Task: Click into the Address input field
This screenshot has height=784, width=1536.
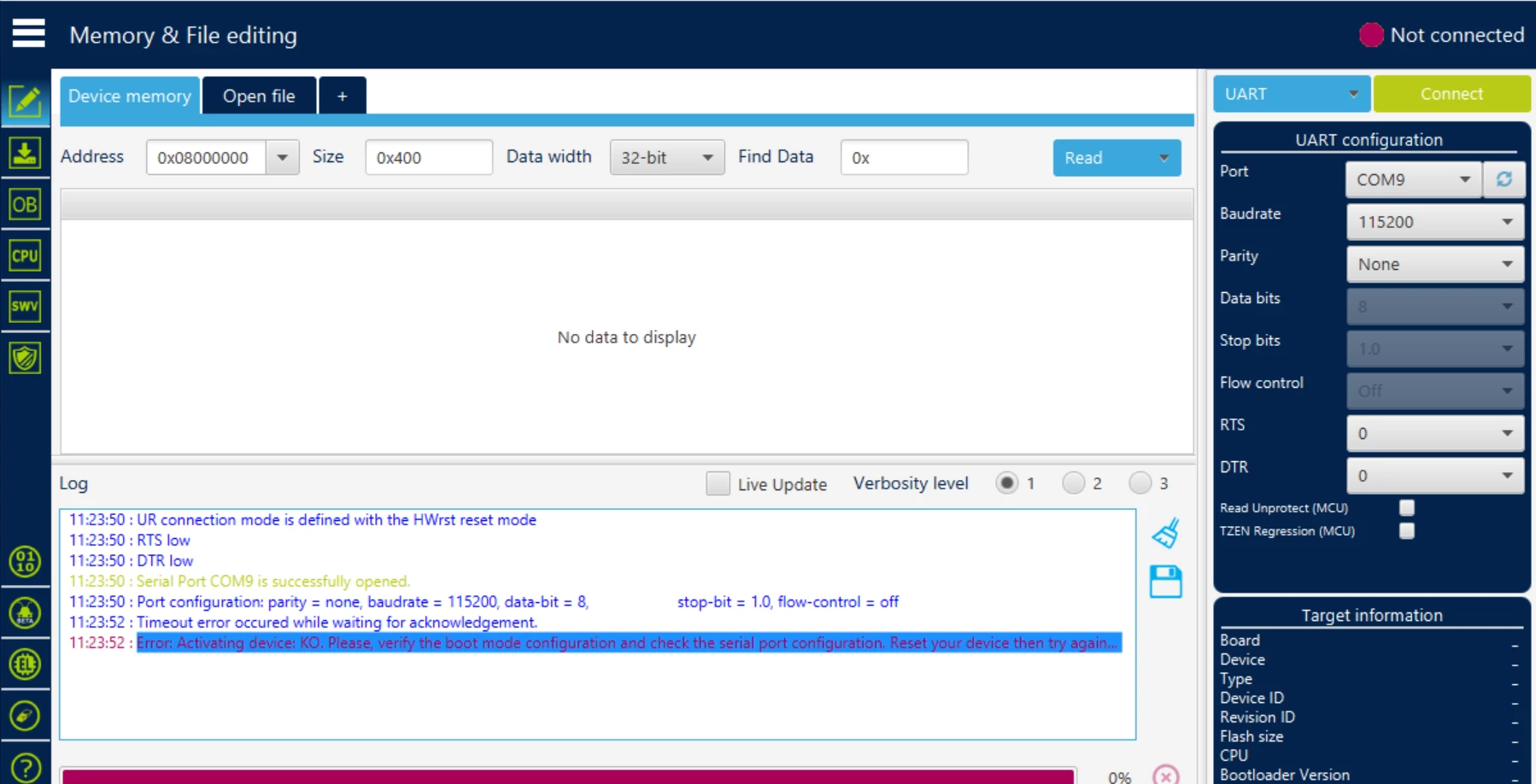Action: click(x=206, y=157)
